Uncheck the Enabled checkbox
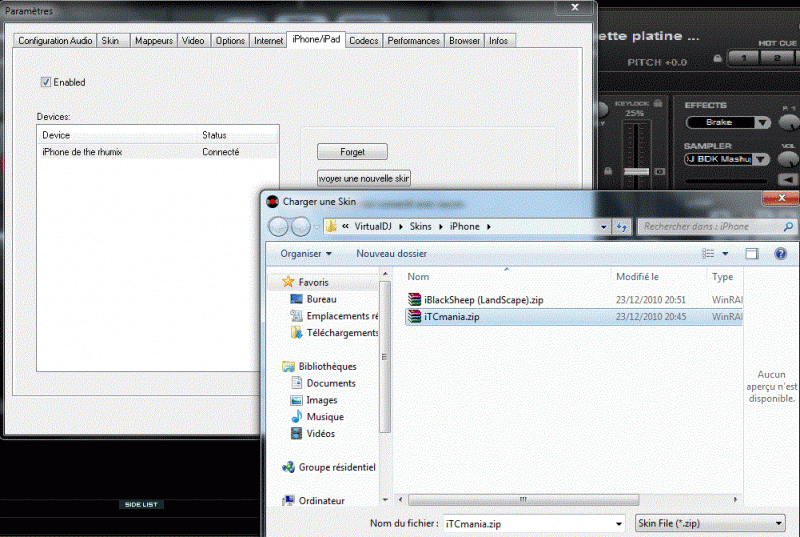800x537 pixels. (x=46, y=82)
